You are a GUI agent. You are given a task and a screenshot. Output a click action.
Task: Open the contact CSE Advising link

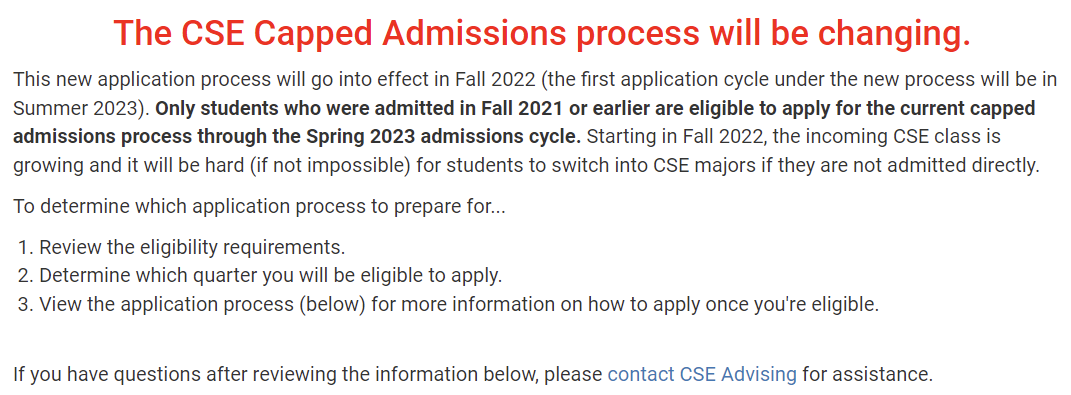pos(702,374)
